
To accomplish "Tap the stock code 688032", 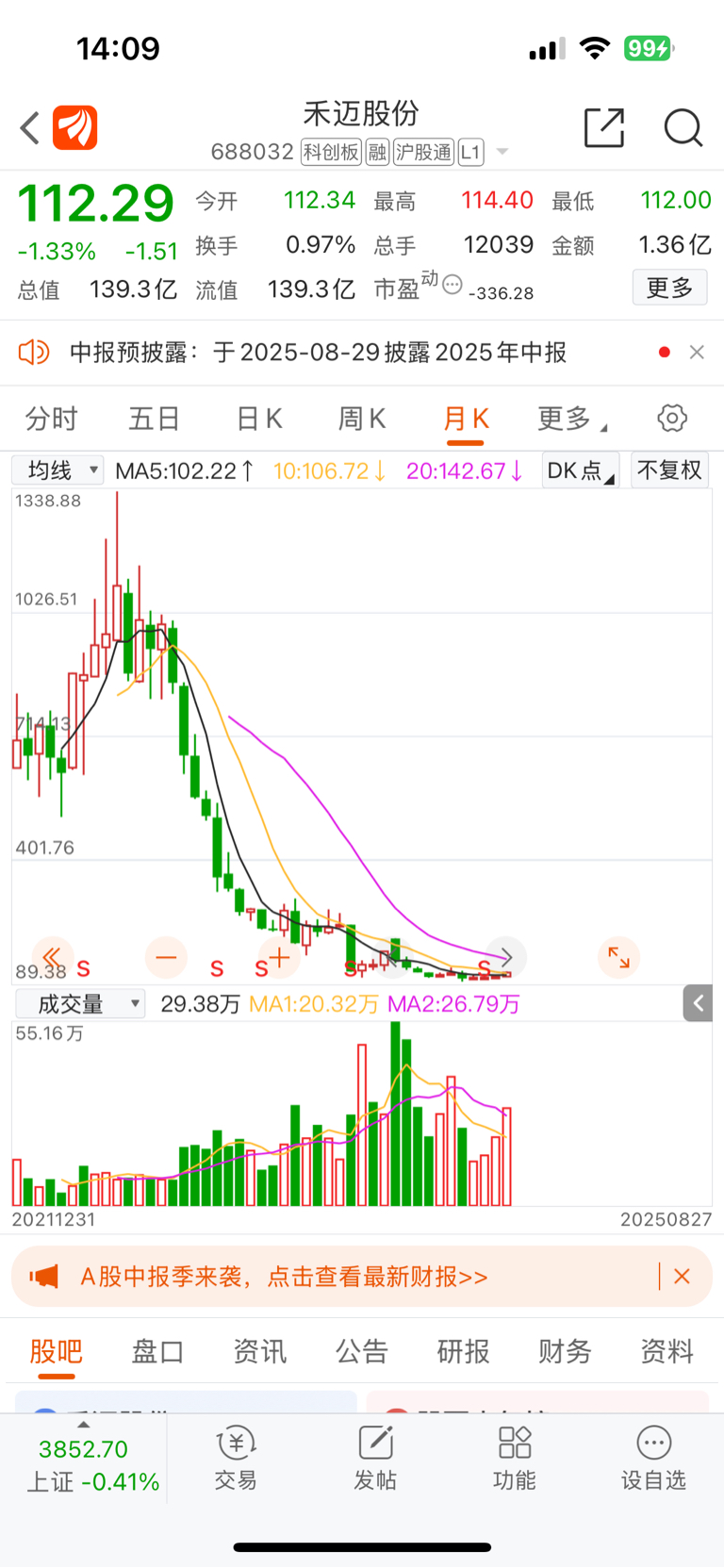I will click(x=253, y=152).
